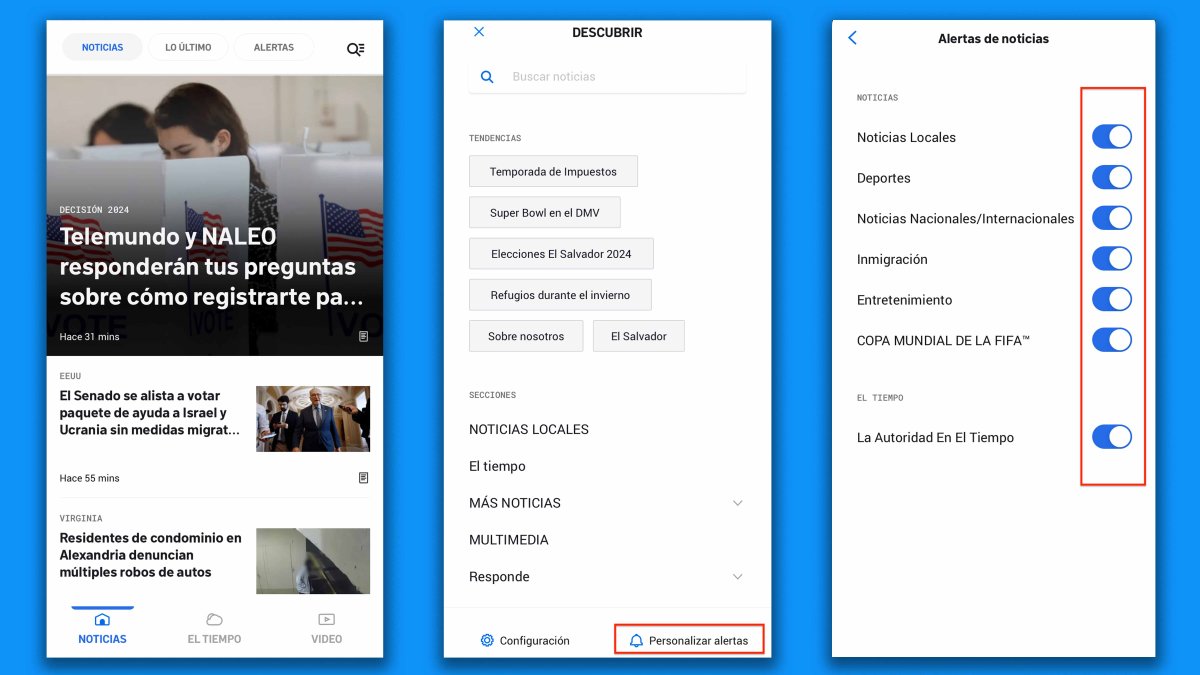Viewport: 1200px width, 675px height.
Task: Disable the Noticias Locales alert toggle
Action: pos(1111,136)
